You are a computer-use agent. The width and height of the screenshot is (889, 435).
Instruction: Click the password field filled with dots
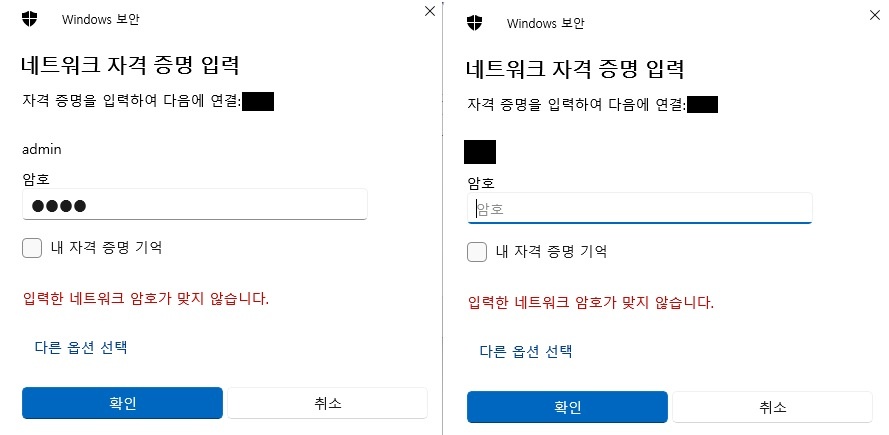(195, 205)
